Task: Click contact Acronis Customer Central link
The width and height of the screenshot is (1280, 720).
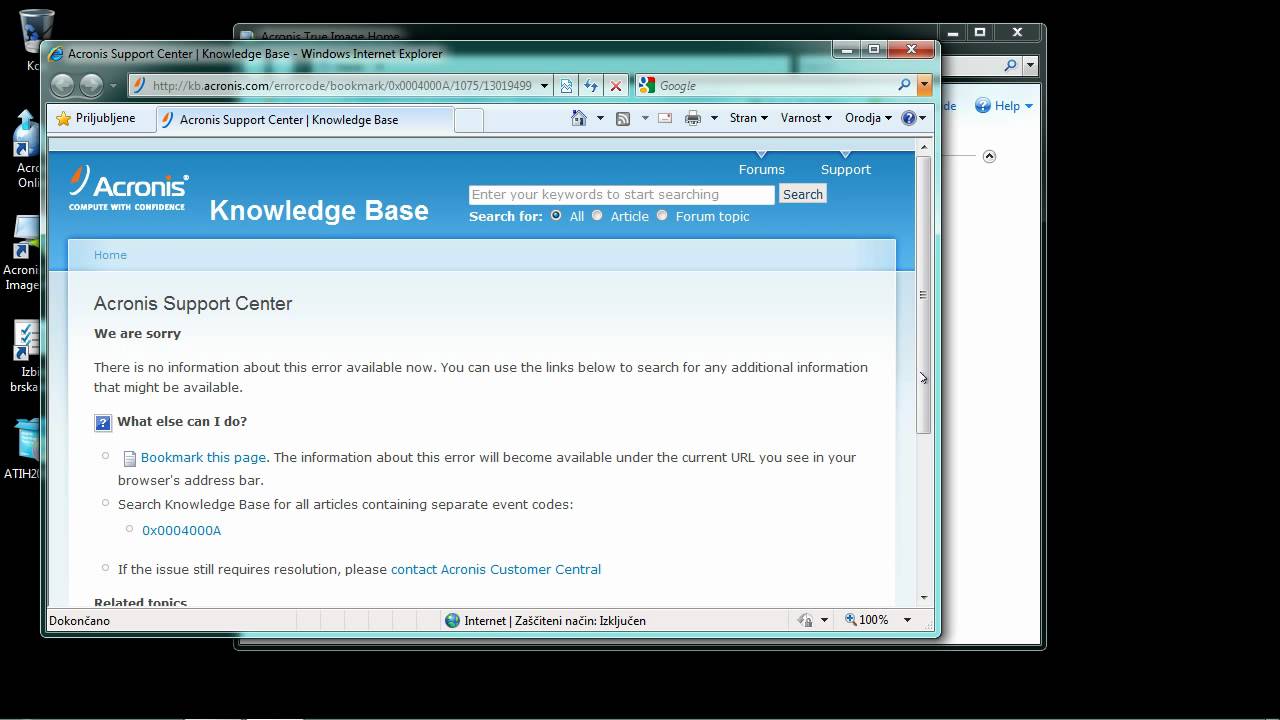Action: click(496, 569)
